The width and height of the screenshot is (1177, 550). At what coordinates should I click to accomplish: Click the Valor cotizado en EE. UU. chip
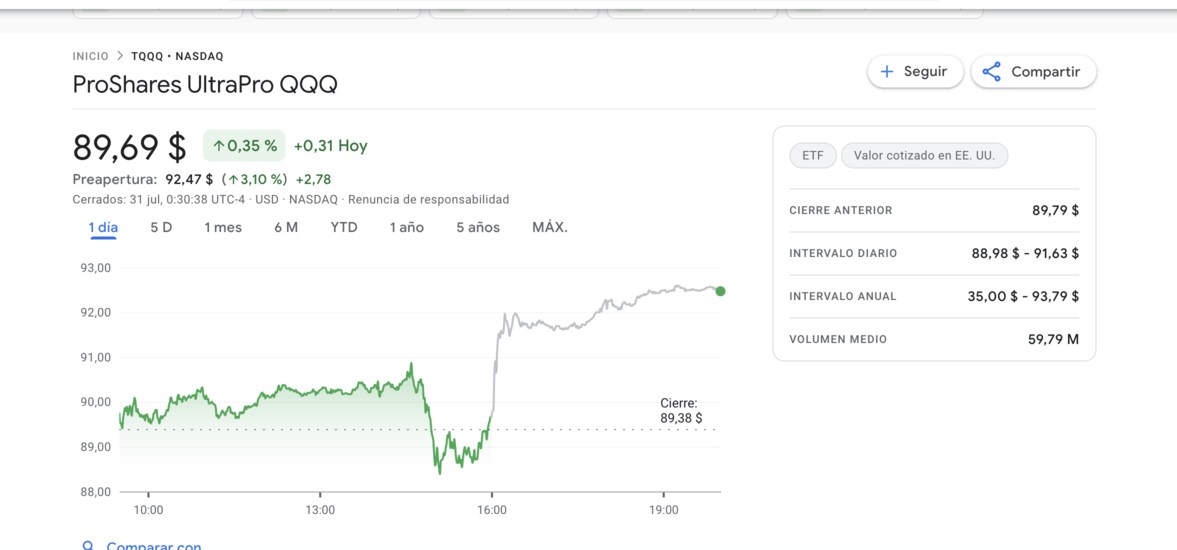click(924, 156)
